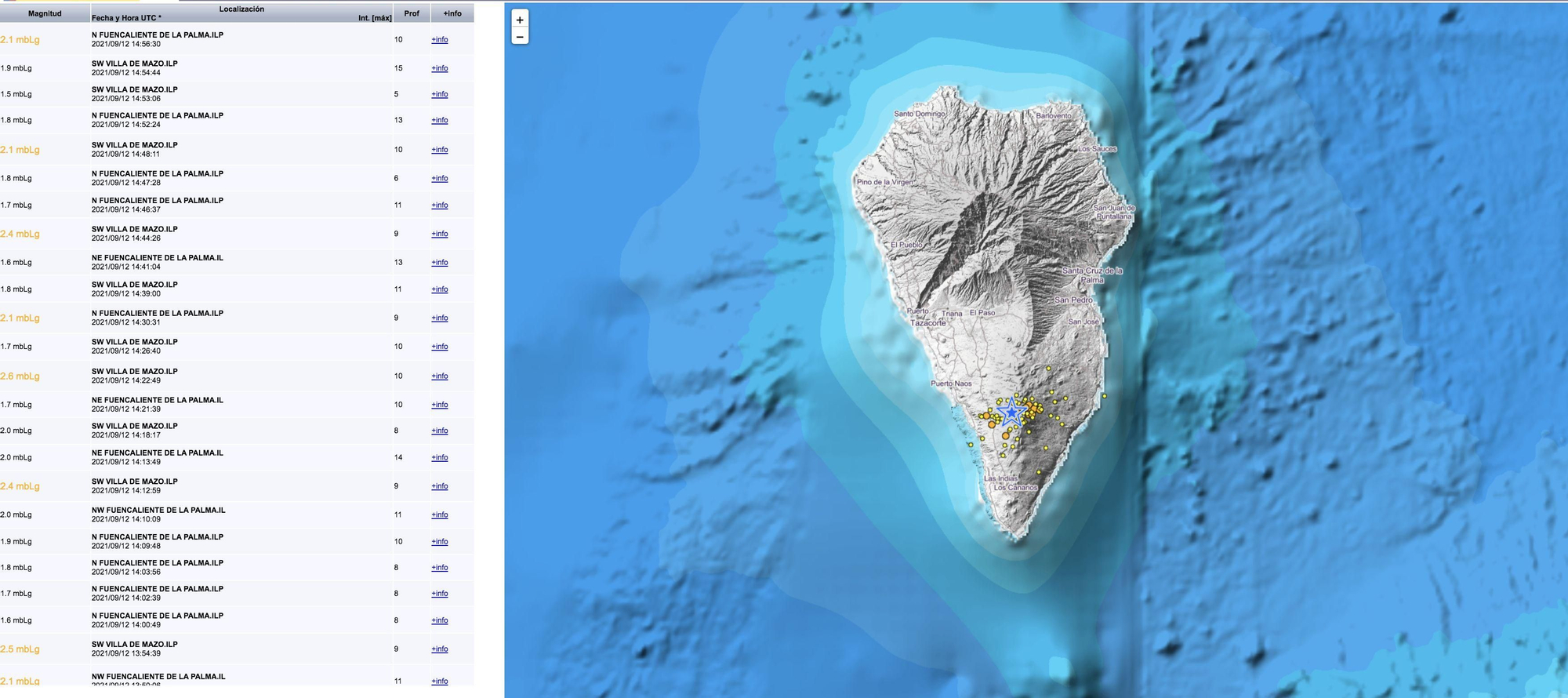1568x698 pixels.
Task: Click Barlovento label on map
Action: (1054, 115)
